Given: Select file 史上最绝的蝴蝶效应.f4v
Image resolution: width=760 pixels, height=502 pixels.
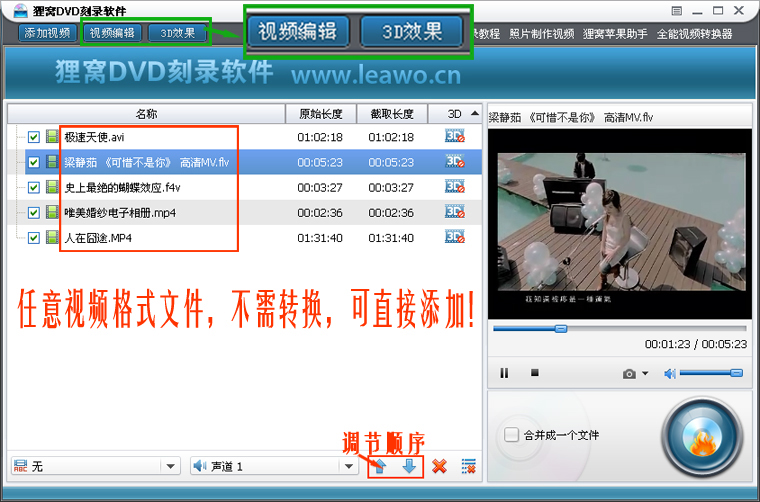Looking at the screenshot, I should (x=122, y=188).
